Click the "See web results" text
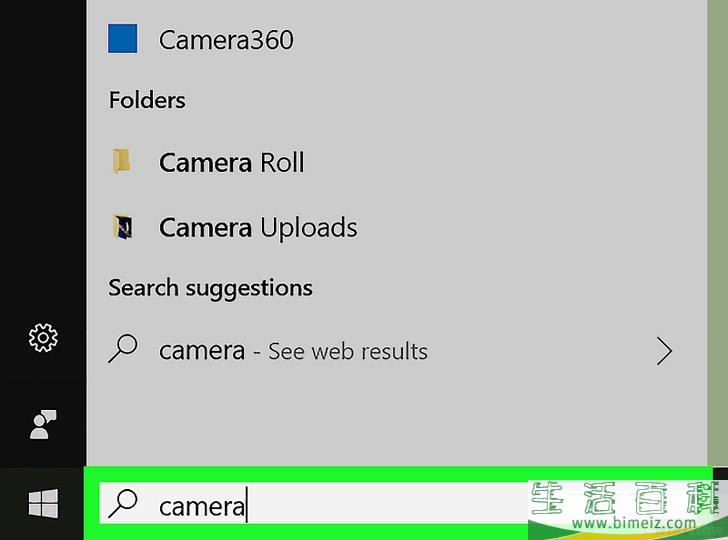Screen dimensions: 728x540 (348, 352)
